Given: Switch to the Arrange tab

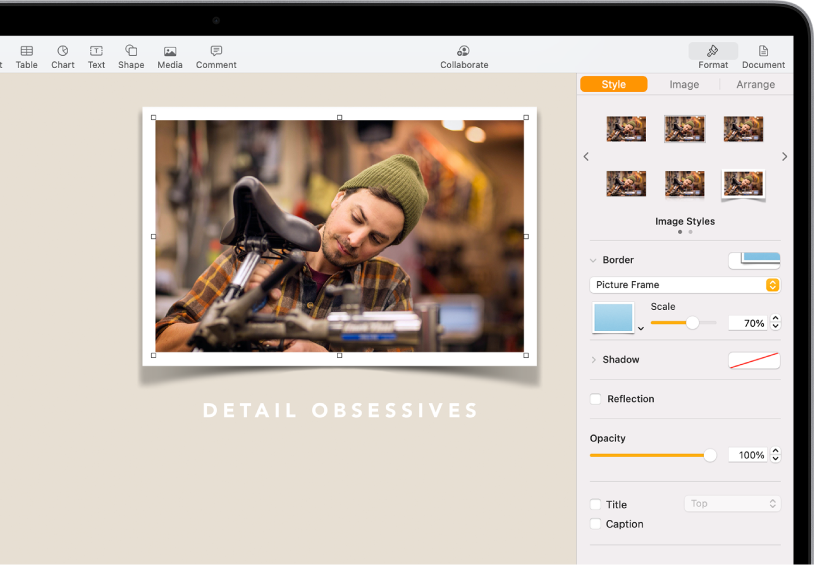Looking at the screenshot, I should [x=755, y=85].
